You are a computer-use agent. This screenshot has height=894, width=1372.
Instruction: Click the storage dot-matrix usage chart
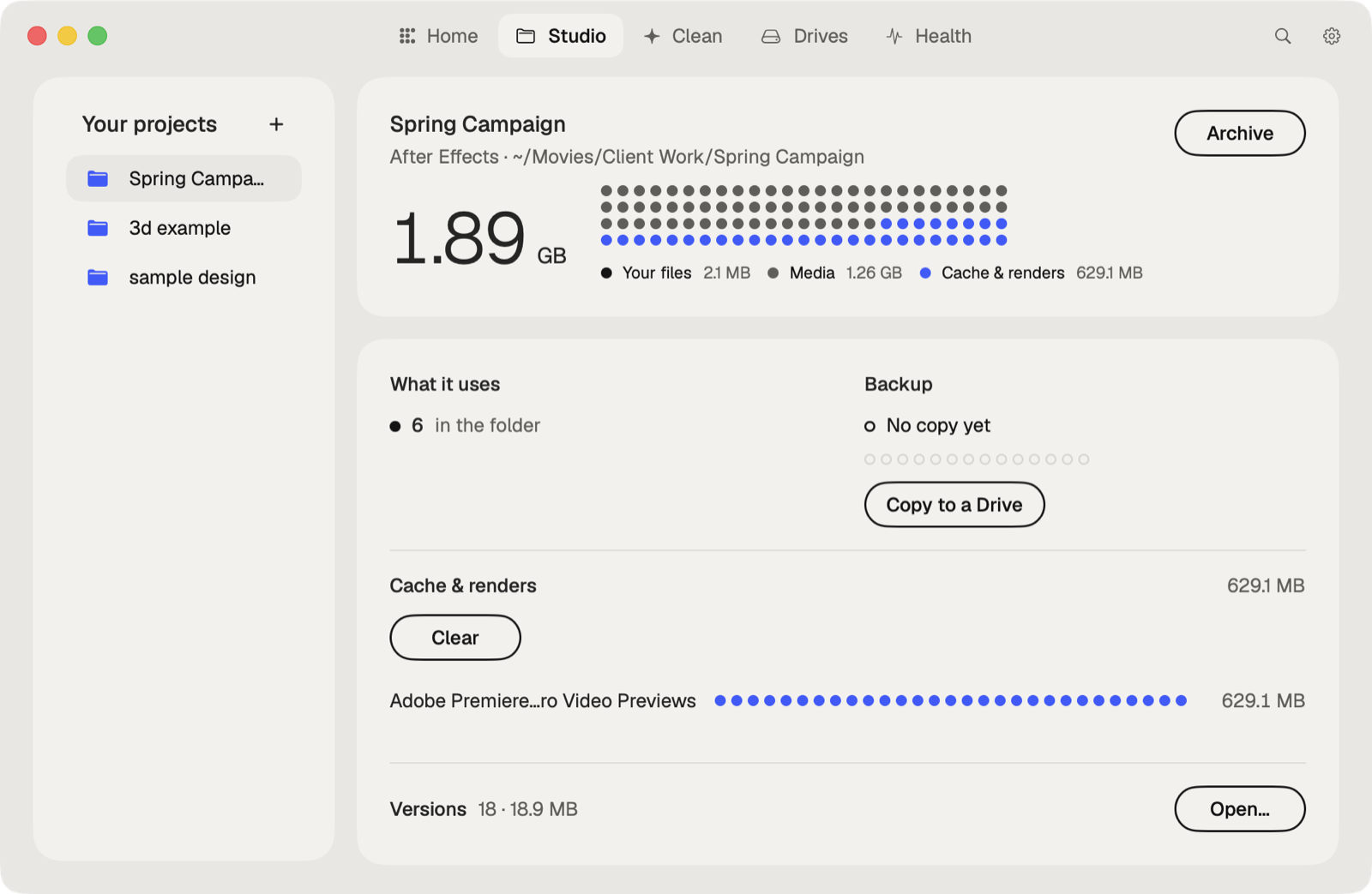[803, 215]
